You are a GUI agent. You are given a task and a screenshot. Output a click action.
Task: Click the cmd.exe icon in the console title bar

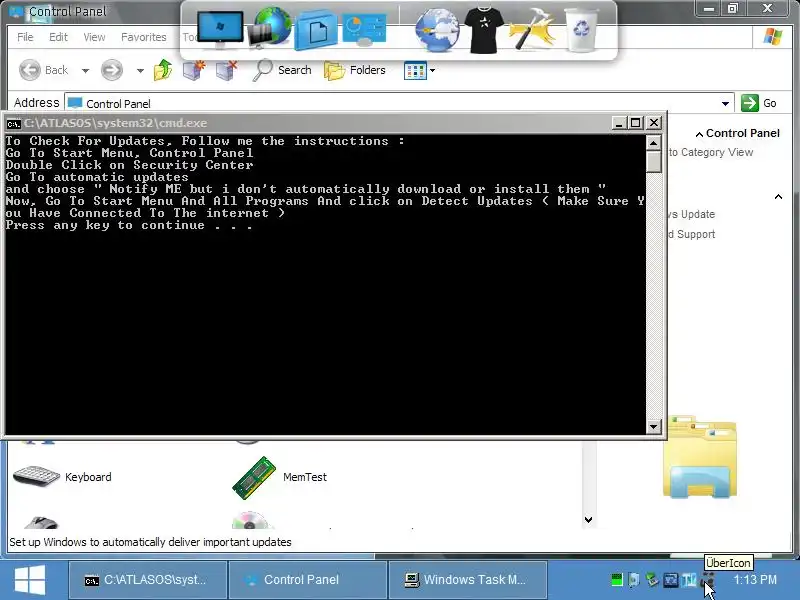click(x=13, y=123)
